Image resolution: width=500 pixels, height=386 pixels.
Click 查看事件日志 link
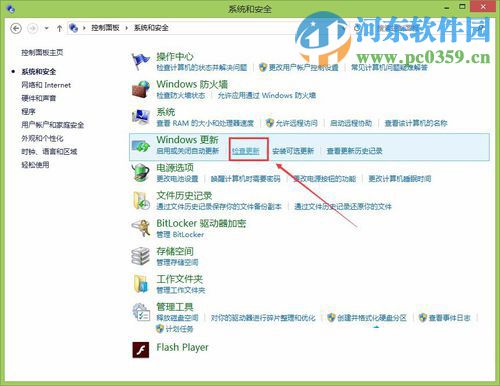click(x=450, y=318)
